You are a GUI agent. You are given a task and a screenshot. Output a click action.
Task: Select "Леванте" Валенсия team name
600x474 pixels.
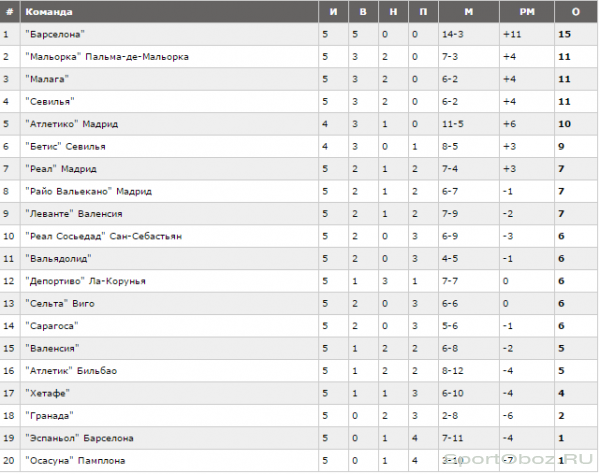point(74,213)
